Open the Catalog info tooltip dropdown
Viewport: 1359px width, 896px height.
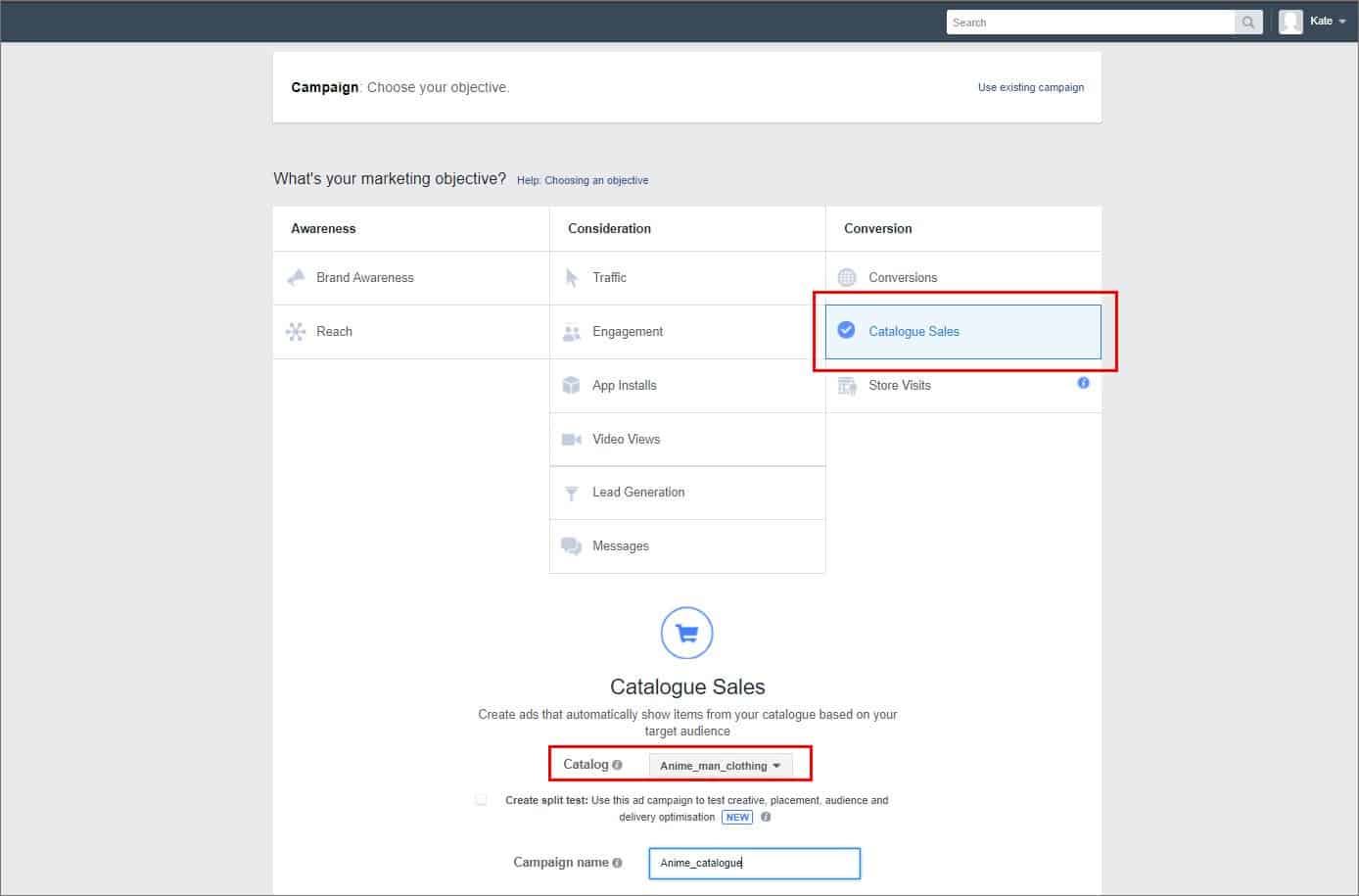click(618, 764)
